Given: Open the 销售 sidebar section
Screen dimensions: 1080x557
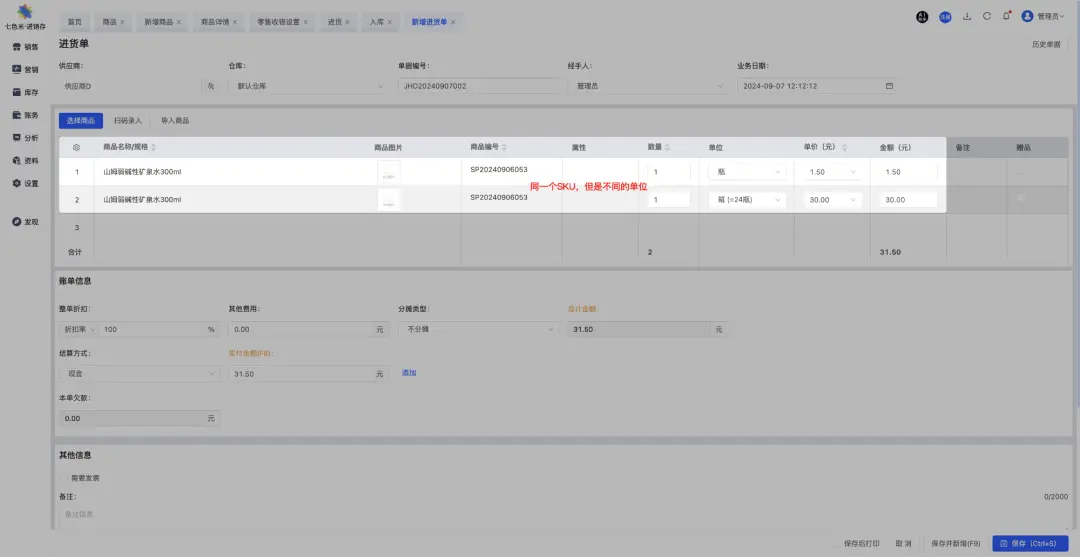Looking at the screenshot, I should click(25, 46).
